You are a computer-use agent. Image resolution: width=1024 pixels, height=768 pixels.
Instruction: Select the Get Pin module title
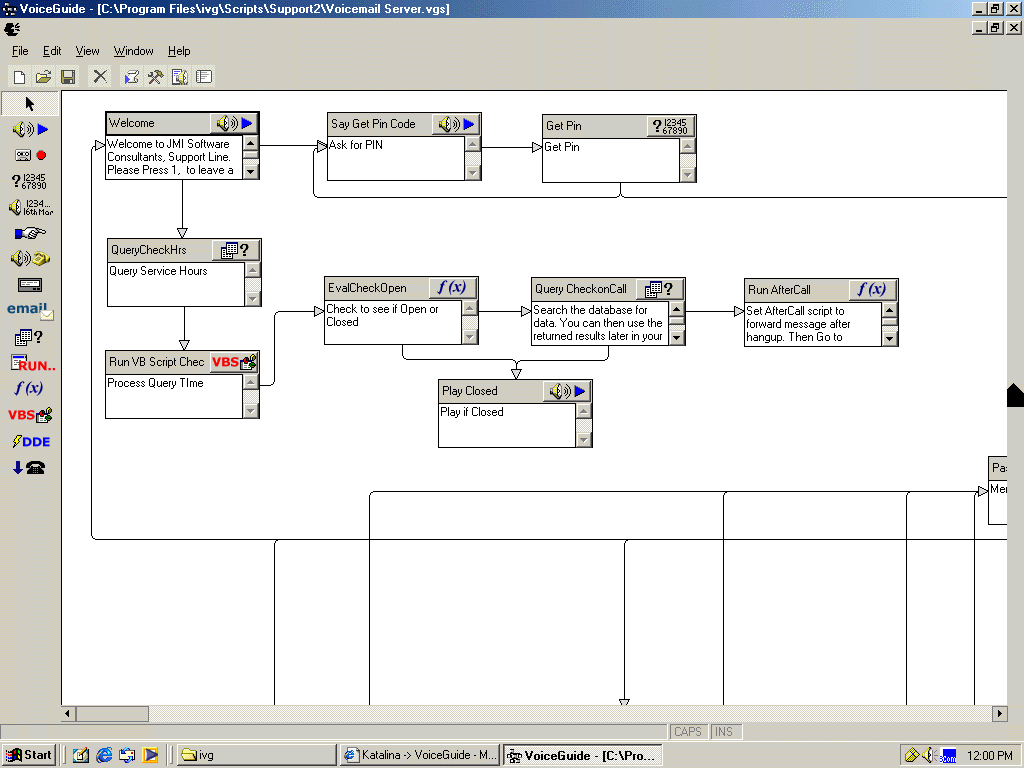pyautogui.click(x=564, y=126)
